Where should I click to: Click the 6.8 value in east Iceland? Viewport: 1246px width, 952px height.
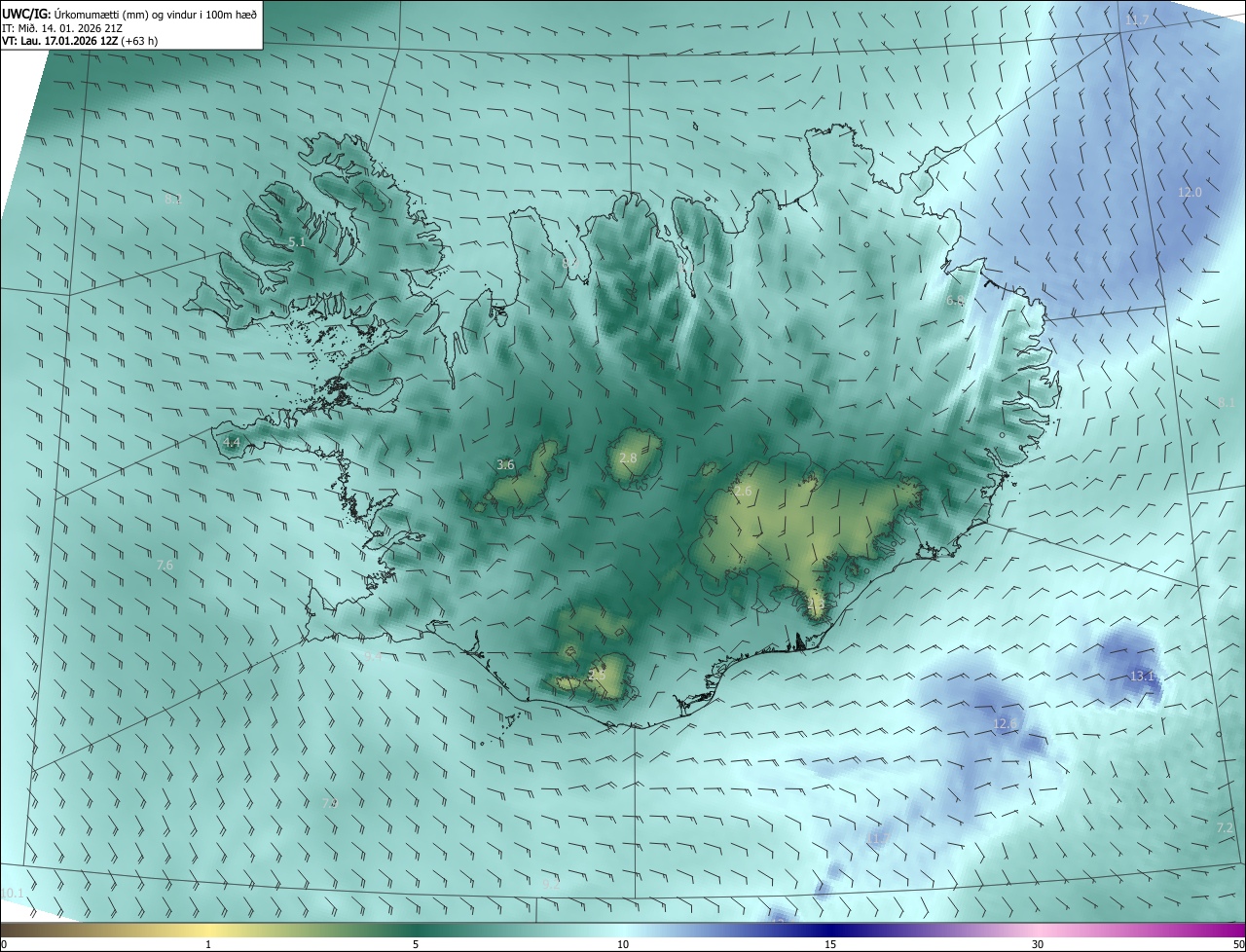(955, 301)
